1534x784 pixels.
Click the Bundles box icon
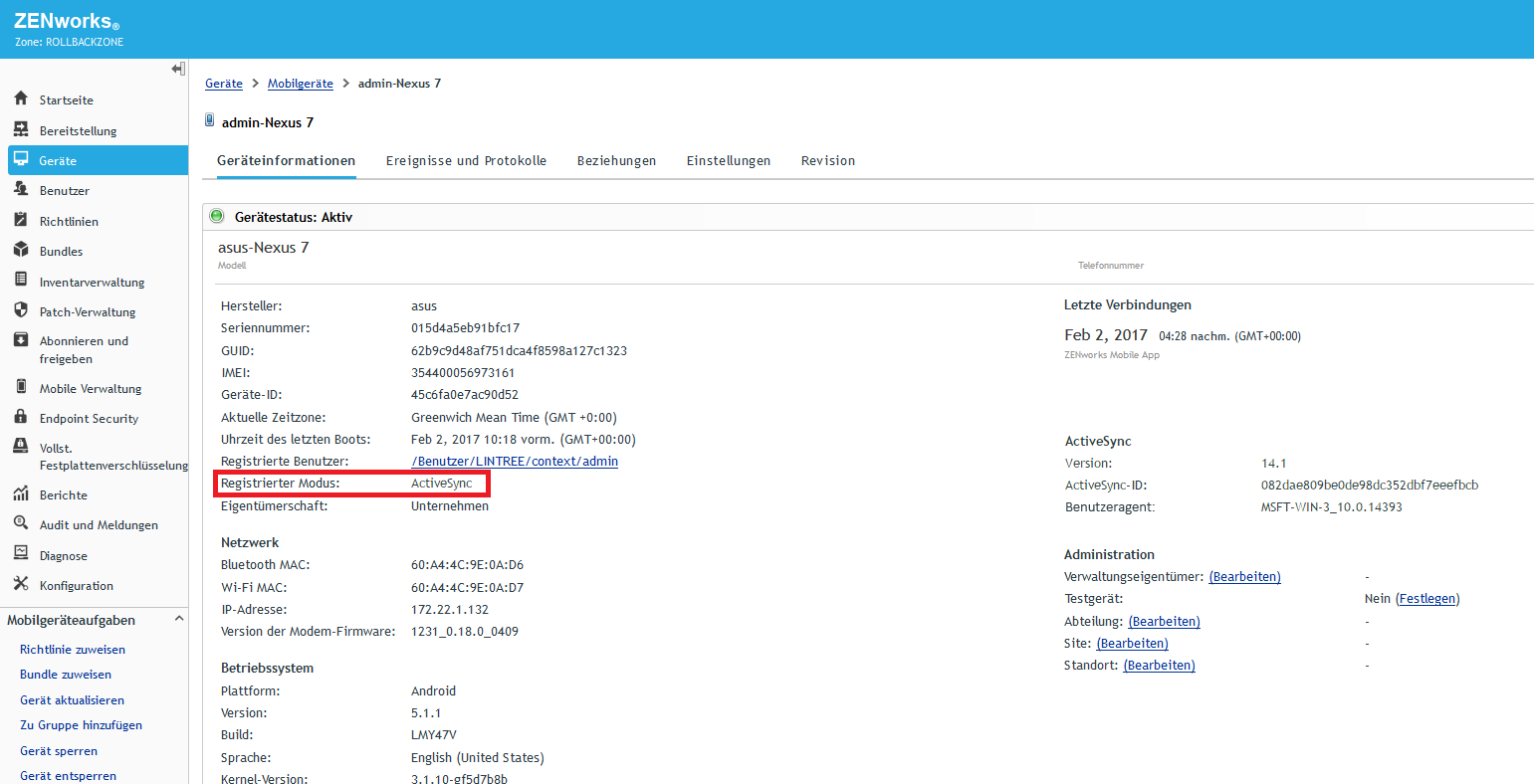coord(21,250)
